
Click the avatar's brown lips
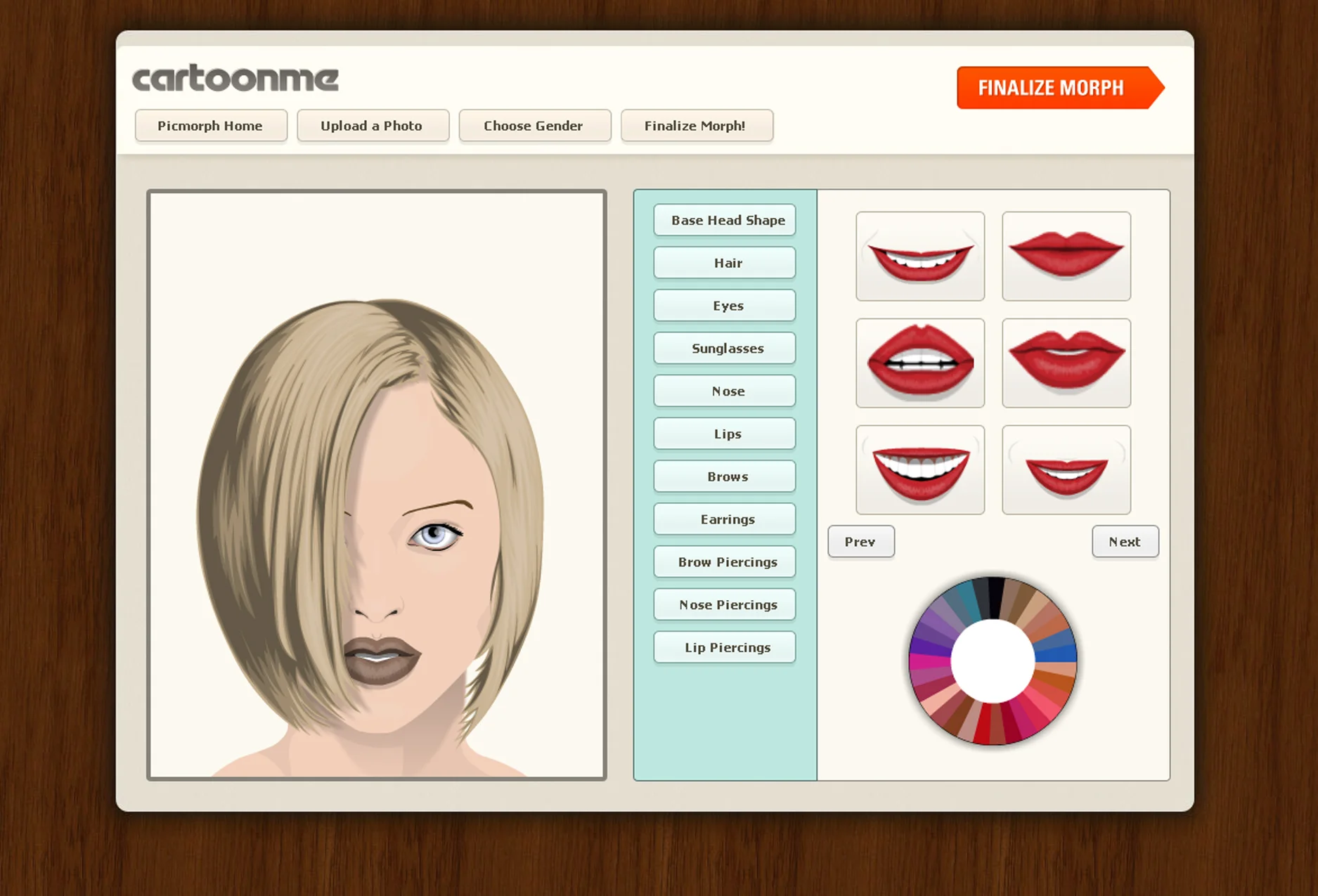[x=382, y=660]
